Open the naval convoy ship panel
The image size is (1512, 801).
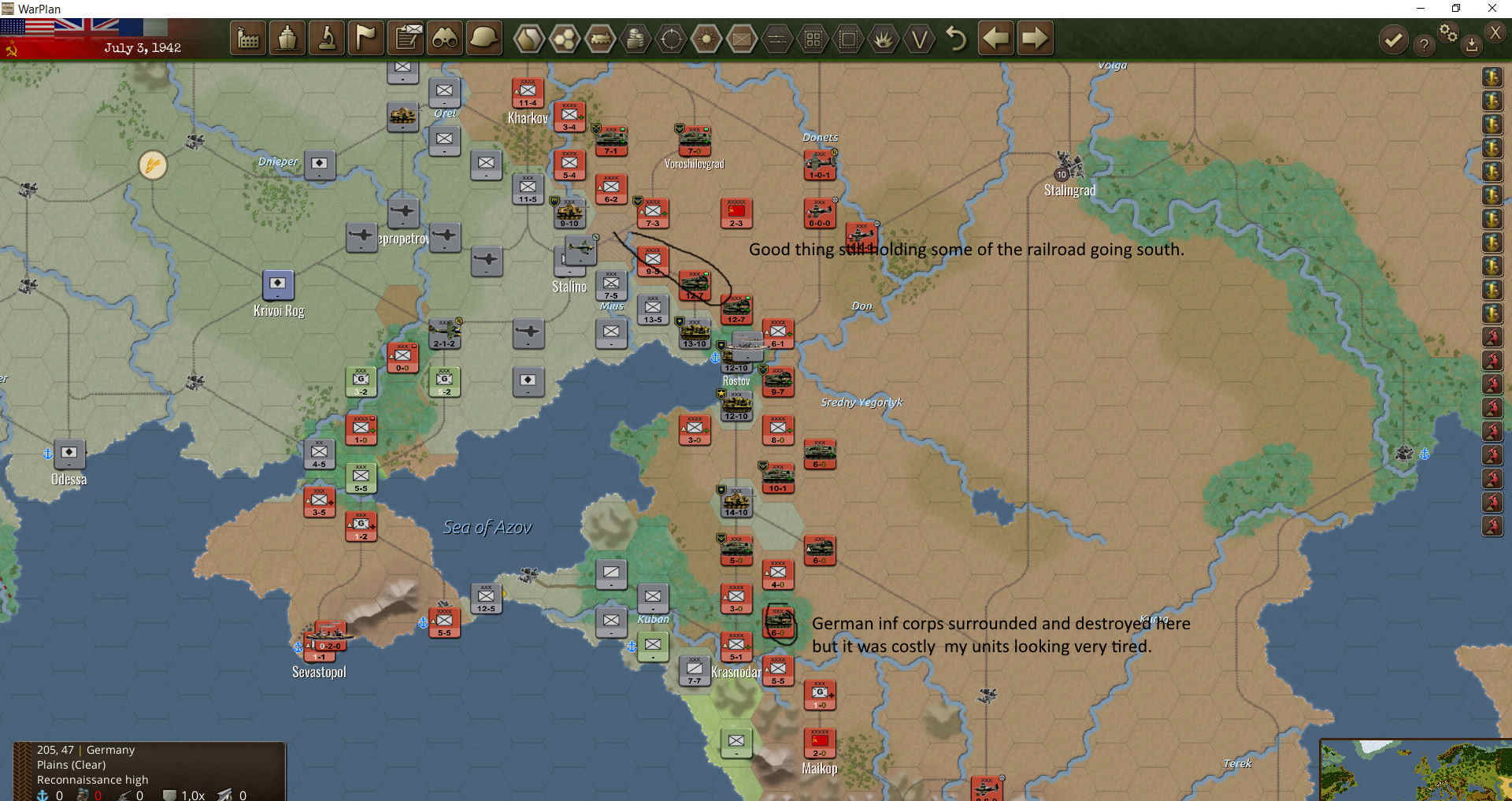[x=287, y=39]
